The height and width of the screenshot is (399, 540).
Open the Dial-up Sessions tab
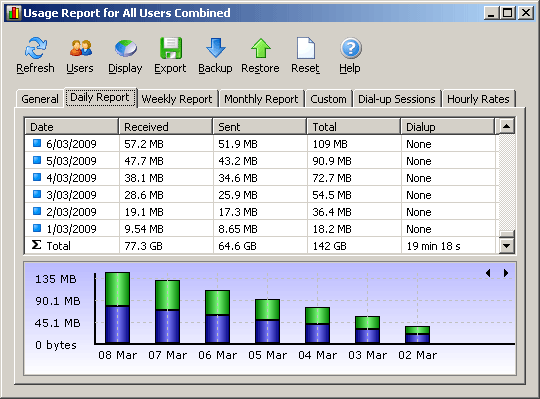tap(397, 99)
